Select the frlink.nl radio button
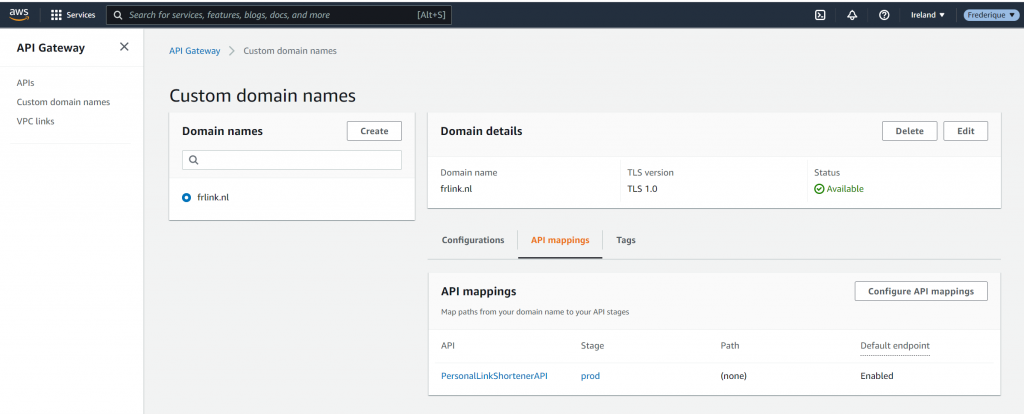 187,198
